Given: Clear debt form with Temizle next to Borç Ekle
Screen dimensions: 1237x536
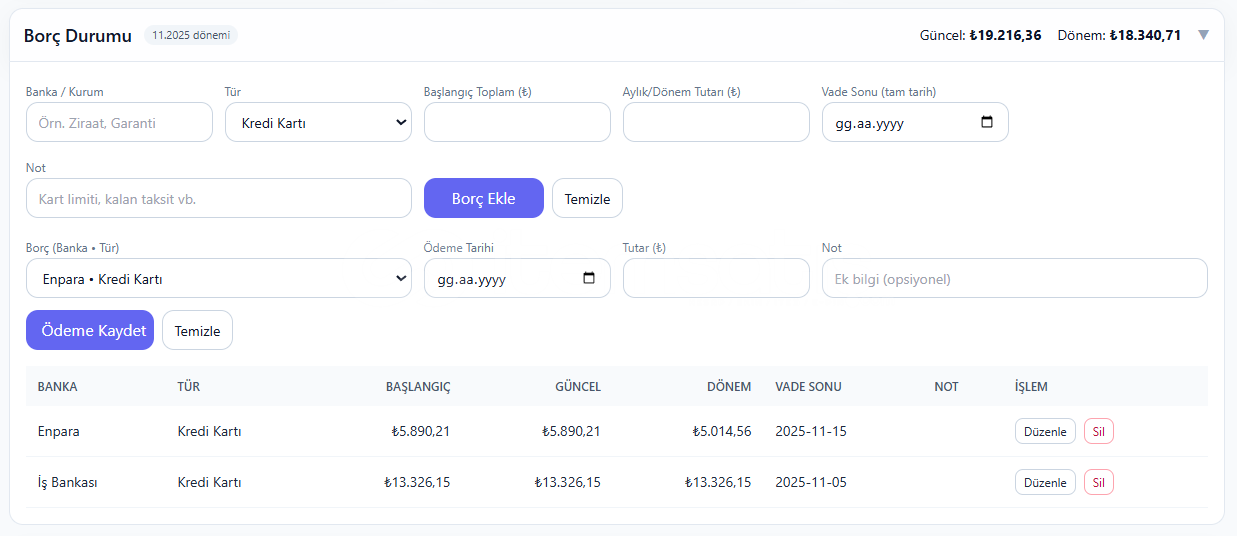Looking at the screenshot, I should 587,198.
